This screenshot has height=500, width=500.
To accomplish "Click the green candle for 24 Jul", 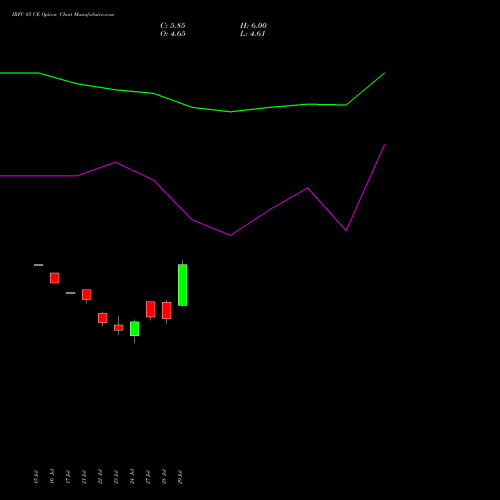I will pos(135,329).
